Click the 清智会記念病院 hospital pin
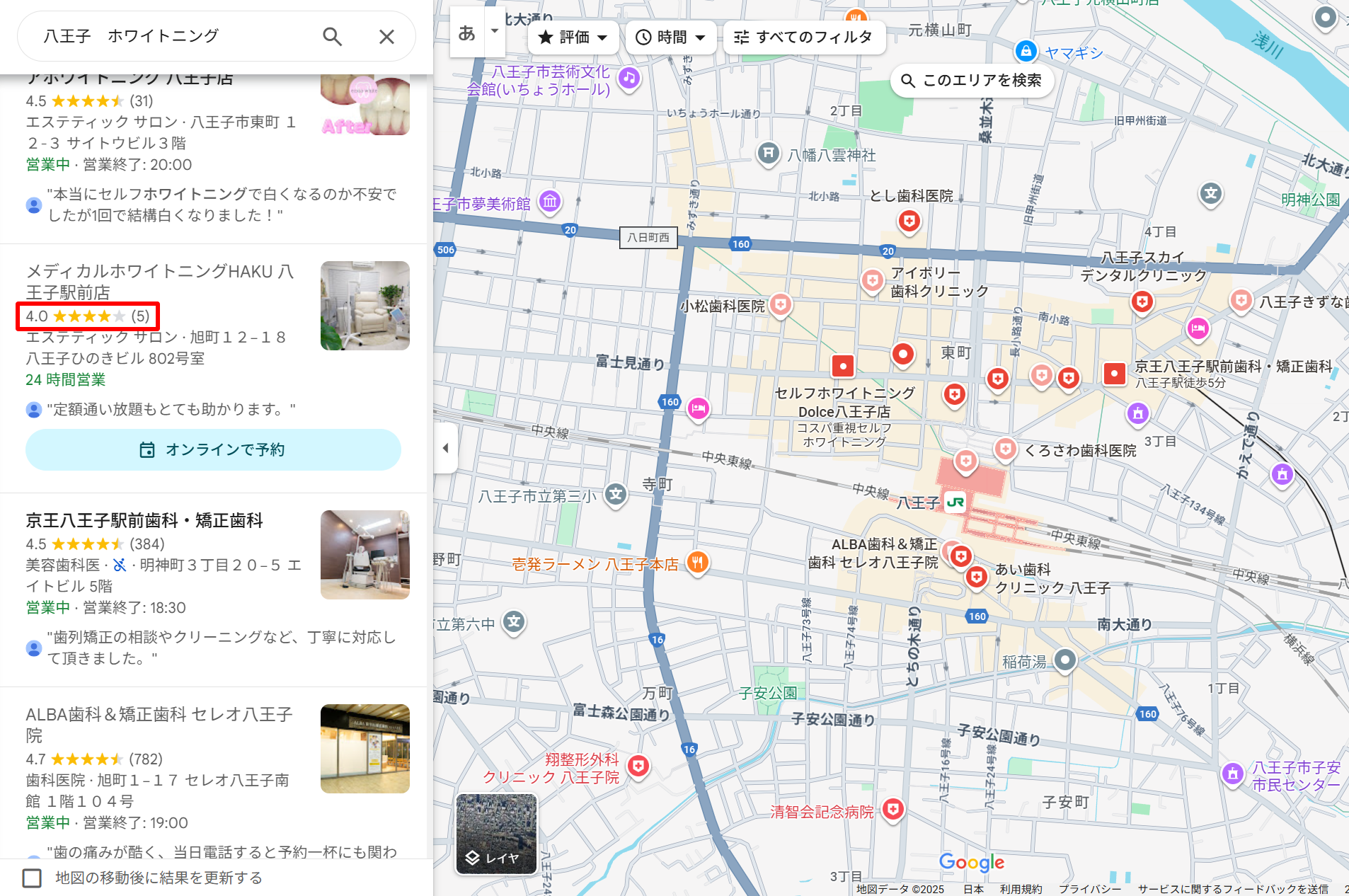This screenshot has width=1349, height=896. (893, 809)
